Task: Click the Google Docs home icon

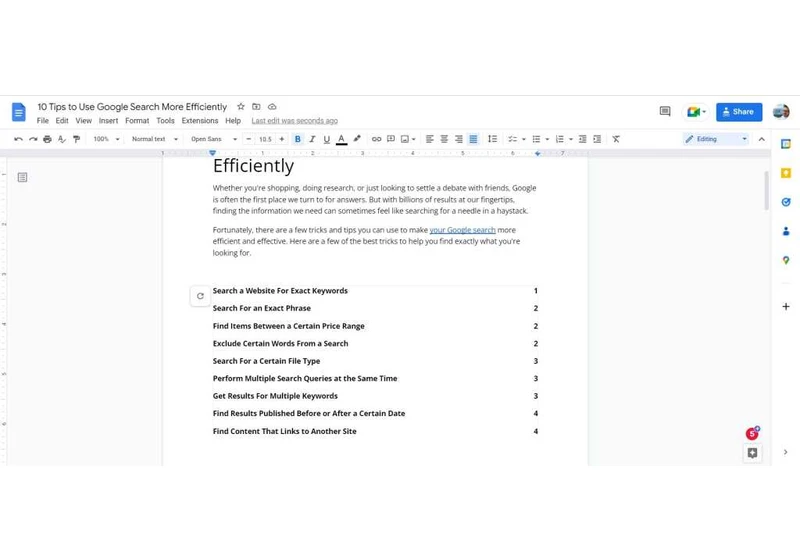Action: coord(18,112)
